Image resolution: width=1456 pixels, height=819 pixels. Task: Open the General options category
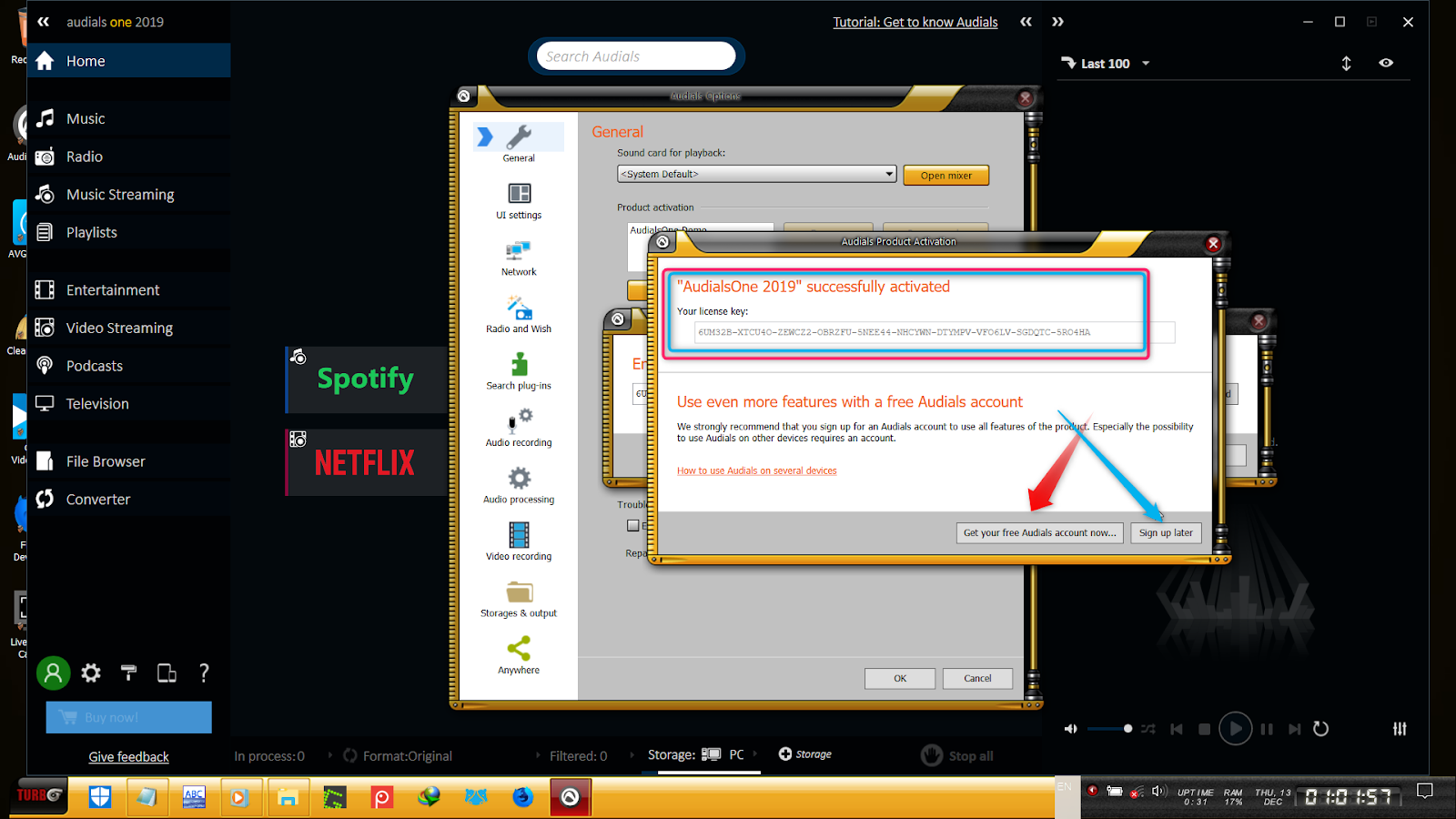tap(519, 144)
